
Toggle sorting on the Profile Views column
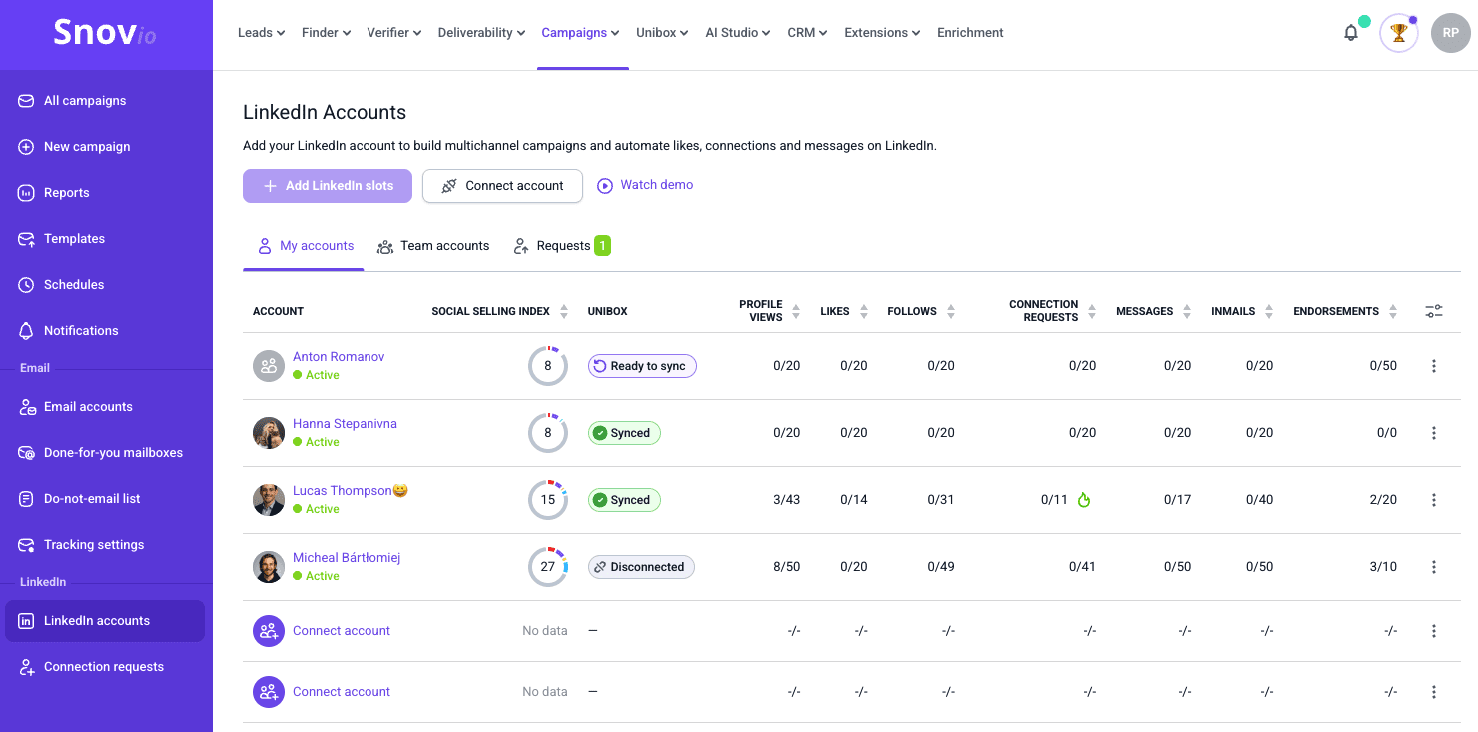tap(795, 311)
